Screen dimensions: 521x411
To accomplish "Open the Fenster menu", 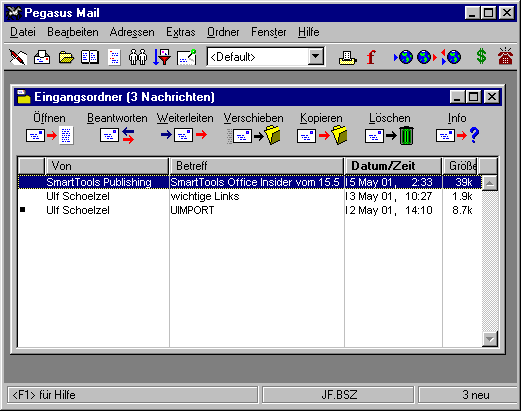I will point(269,32).
